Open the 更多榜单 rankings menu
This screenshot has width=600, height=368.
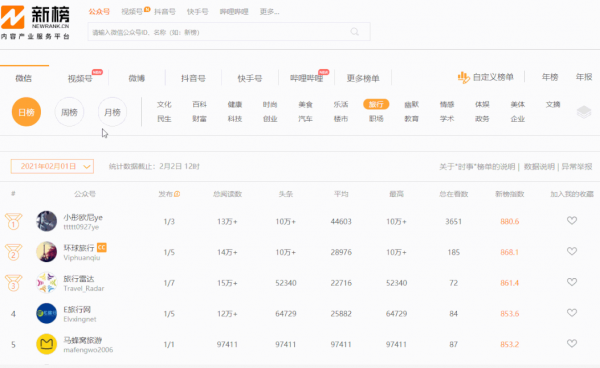[x=363, y=78]
